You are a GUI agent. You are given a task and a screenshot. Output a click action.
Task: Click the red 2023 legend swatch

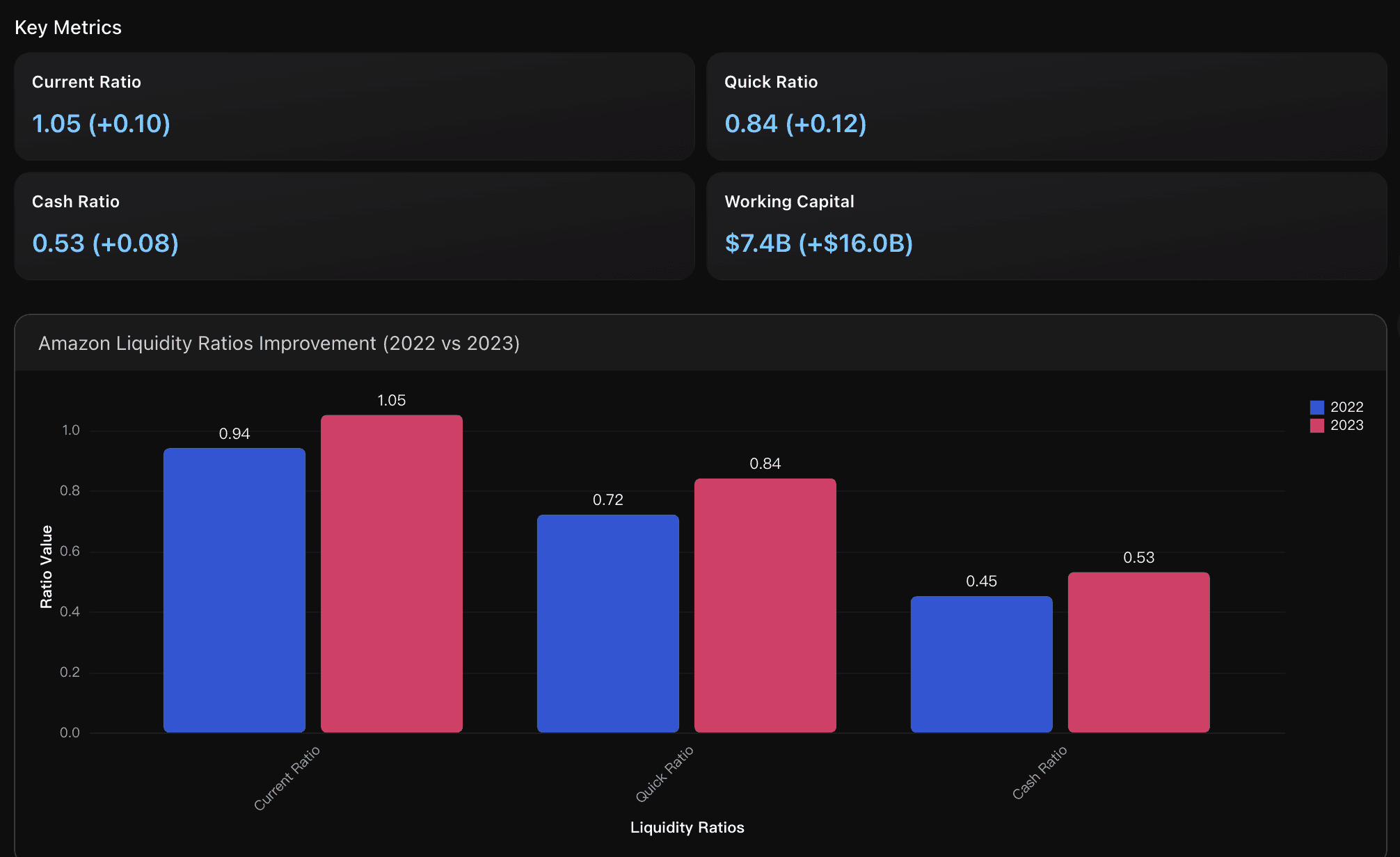(1317, 426)
